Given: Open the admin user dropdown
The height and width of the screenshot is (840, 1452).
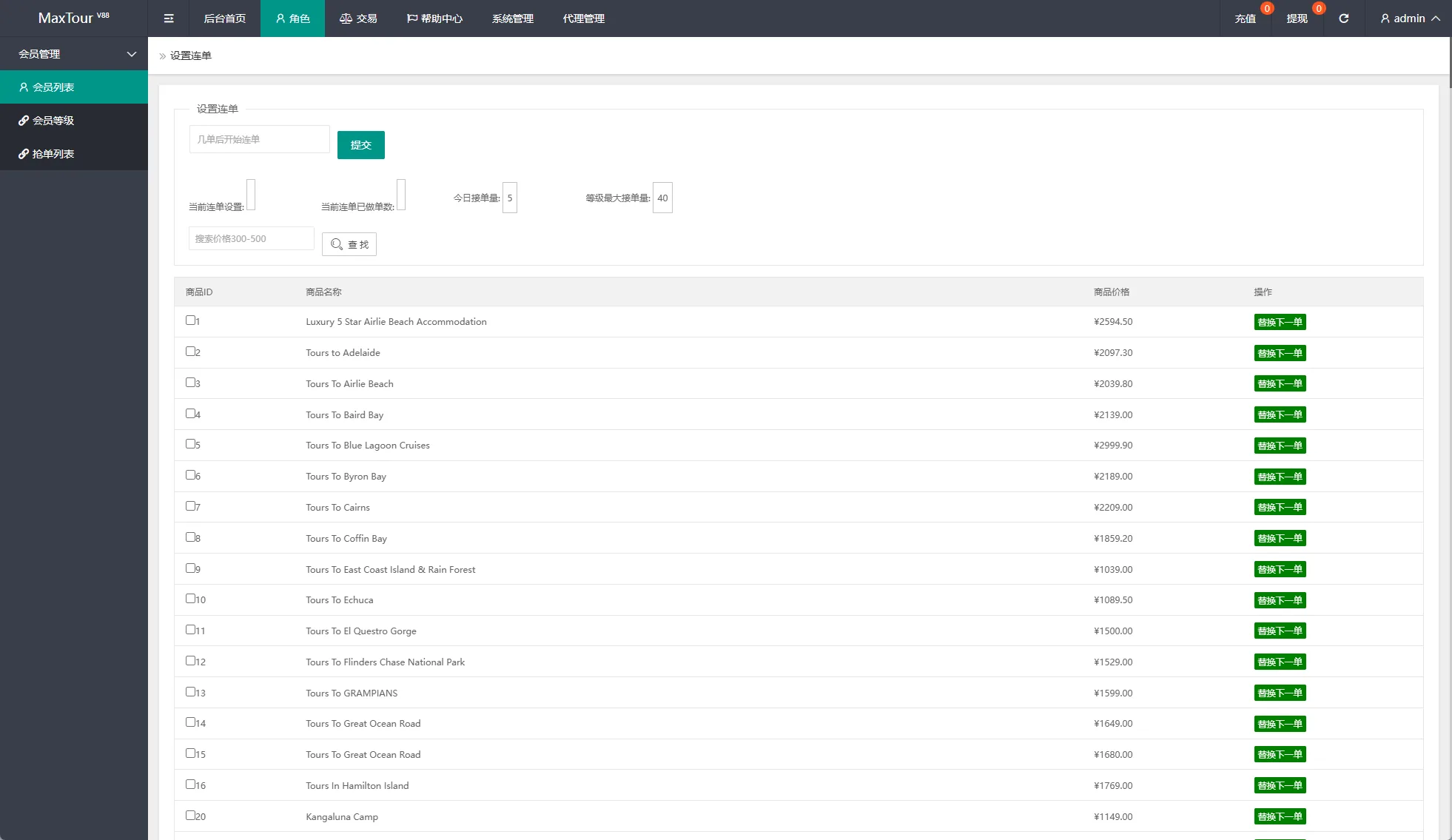Looking at the screenshot, I should click(x=1409, y=19).
